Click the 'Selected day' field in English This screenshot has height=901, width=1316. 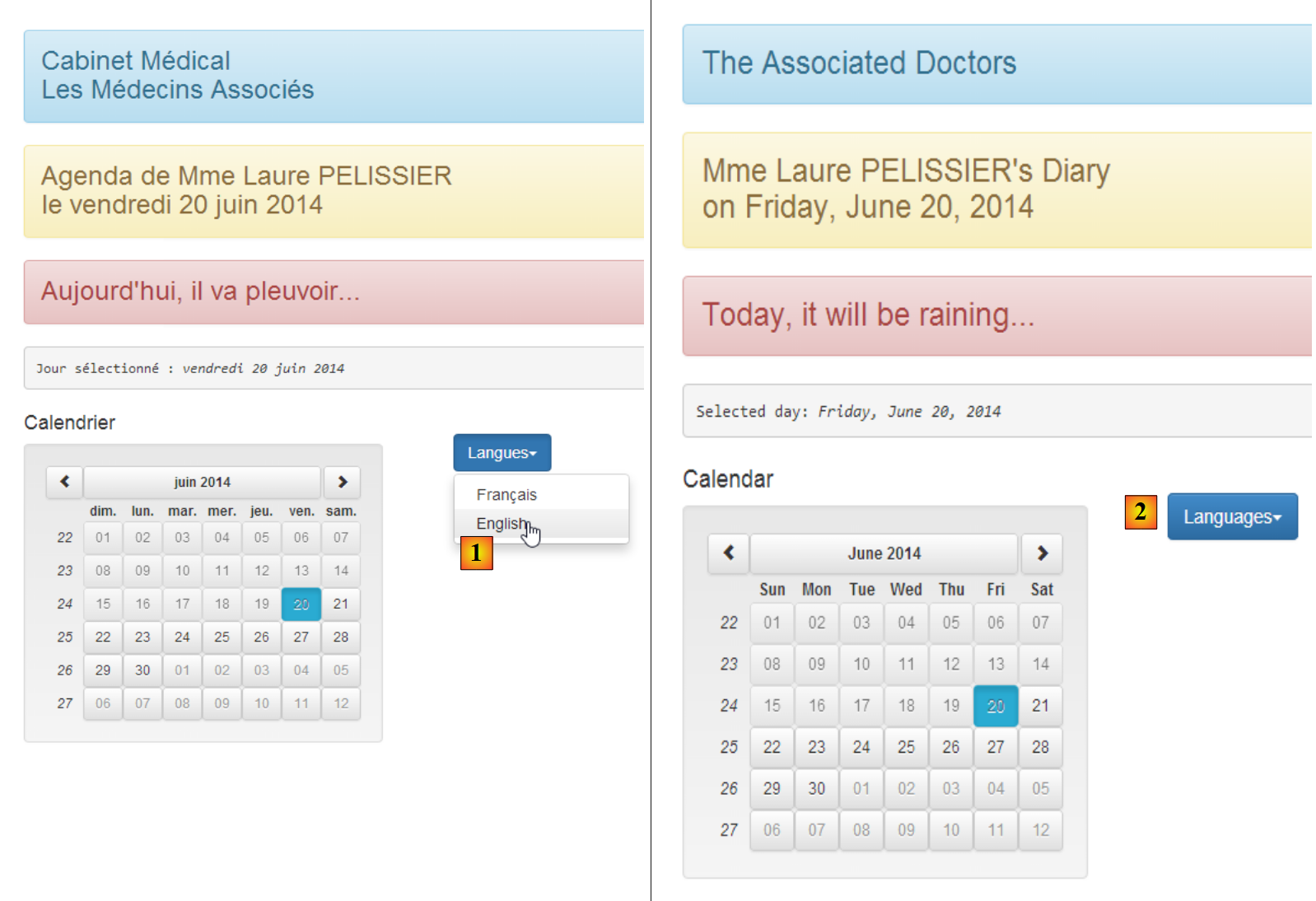coord(996,411)
